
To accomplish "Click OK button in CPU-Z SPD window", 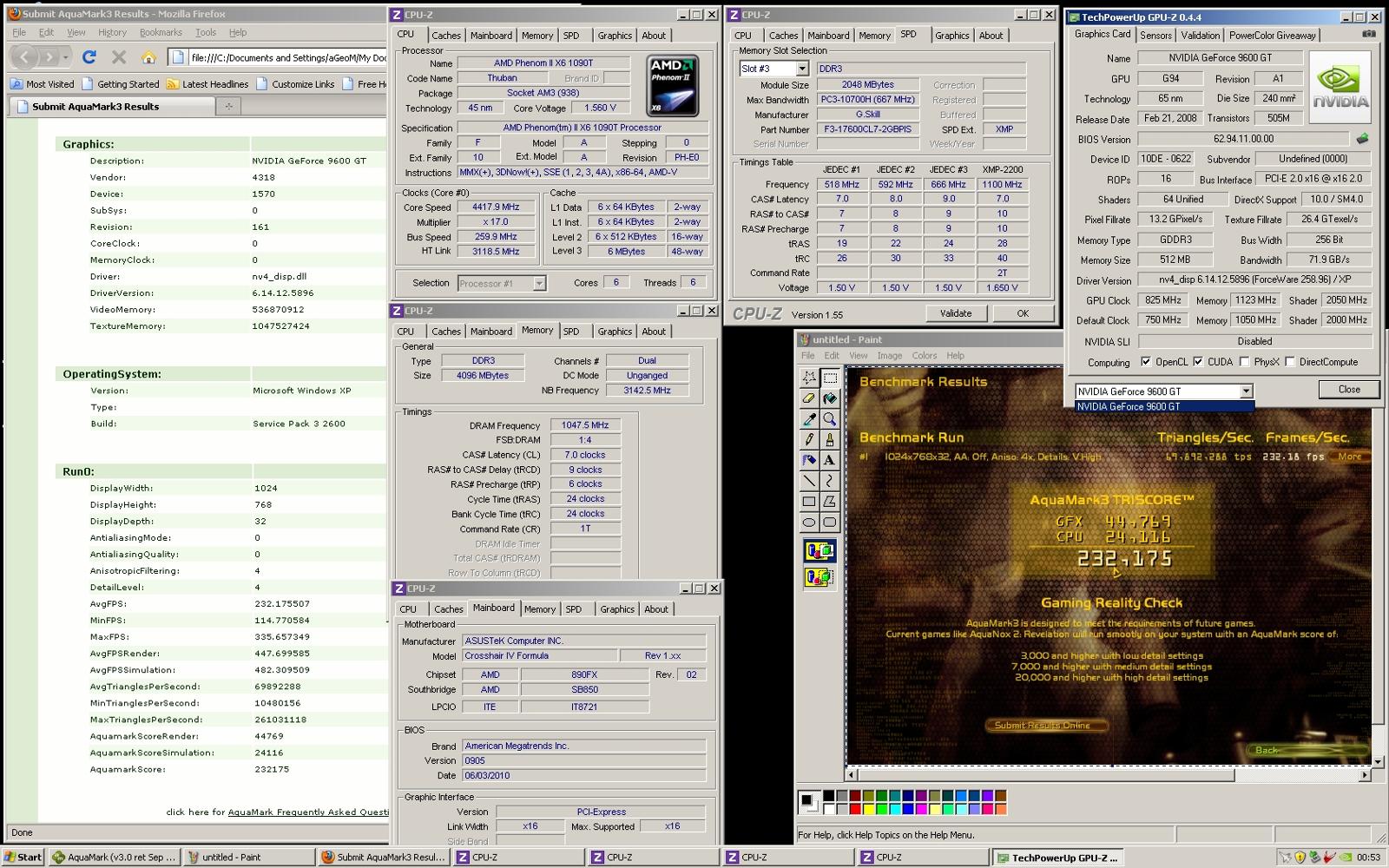I will (x=1023, y=313).
